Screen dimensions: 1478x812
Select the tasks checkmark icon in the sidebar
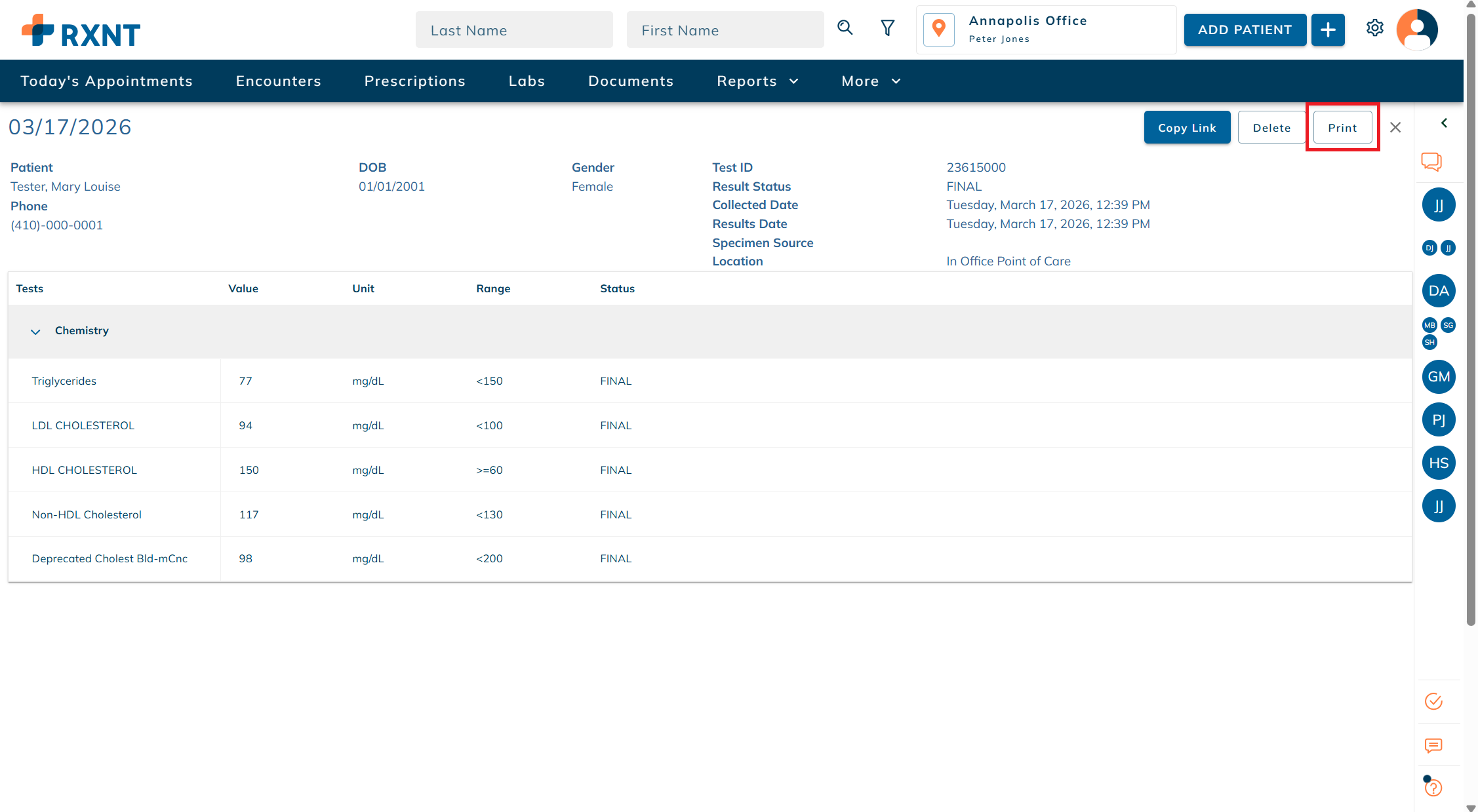1433,701
